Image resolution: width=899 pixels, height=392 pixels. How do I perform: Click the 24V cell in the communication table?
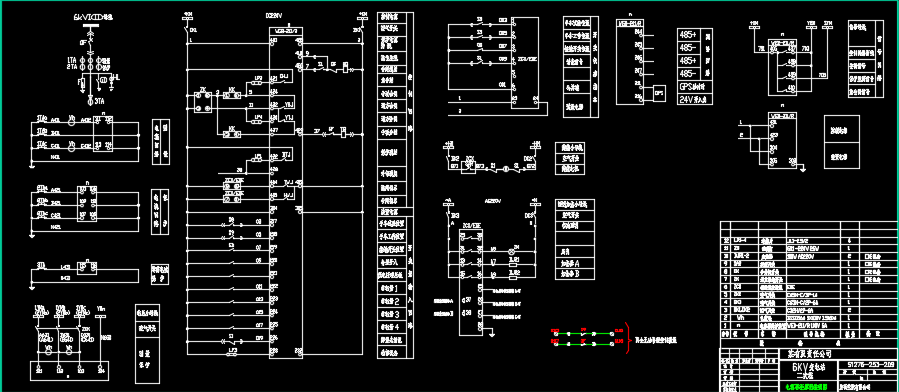coord(695,99)
